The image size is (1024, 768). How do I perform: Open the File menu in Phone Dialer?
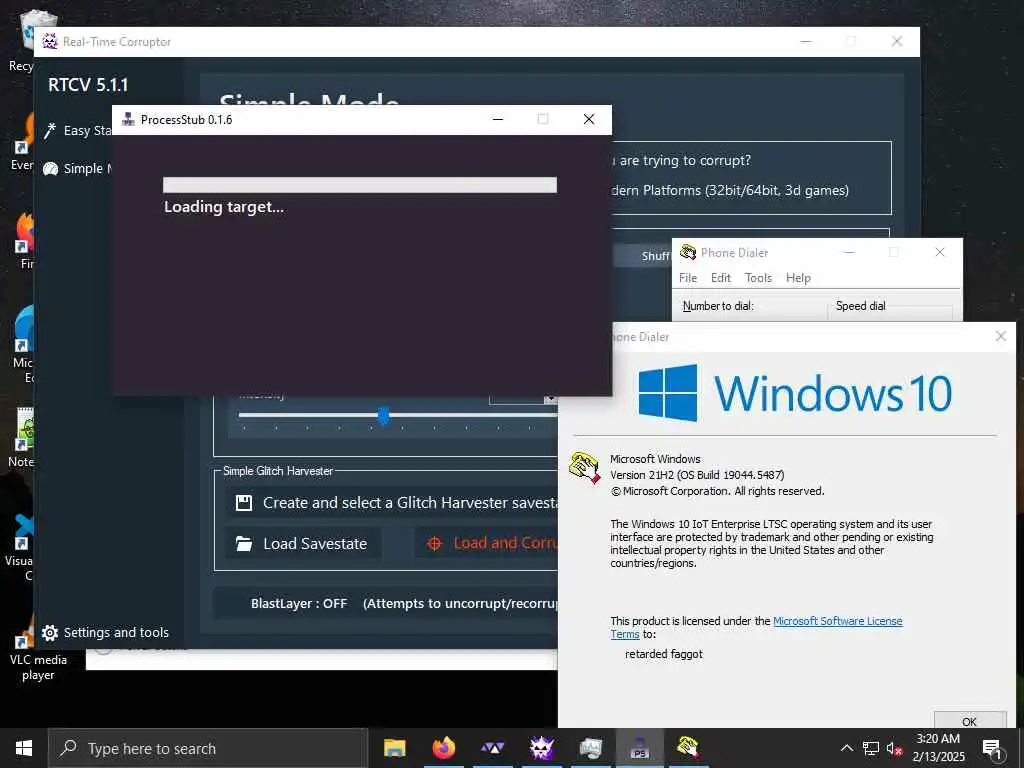click(688, 278)
